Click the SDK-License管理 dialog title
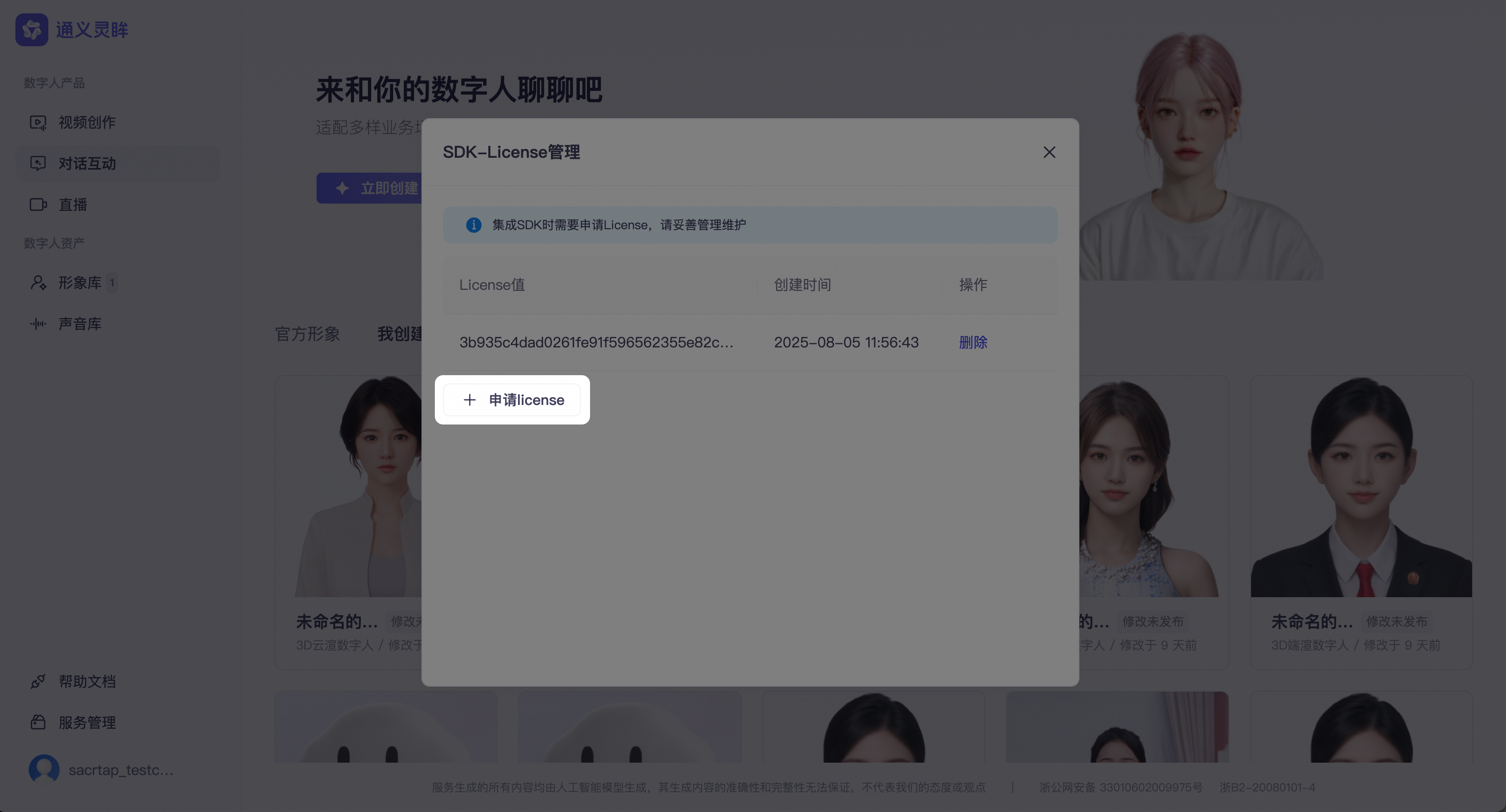 pyautogui.click(x=511, y=152)
